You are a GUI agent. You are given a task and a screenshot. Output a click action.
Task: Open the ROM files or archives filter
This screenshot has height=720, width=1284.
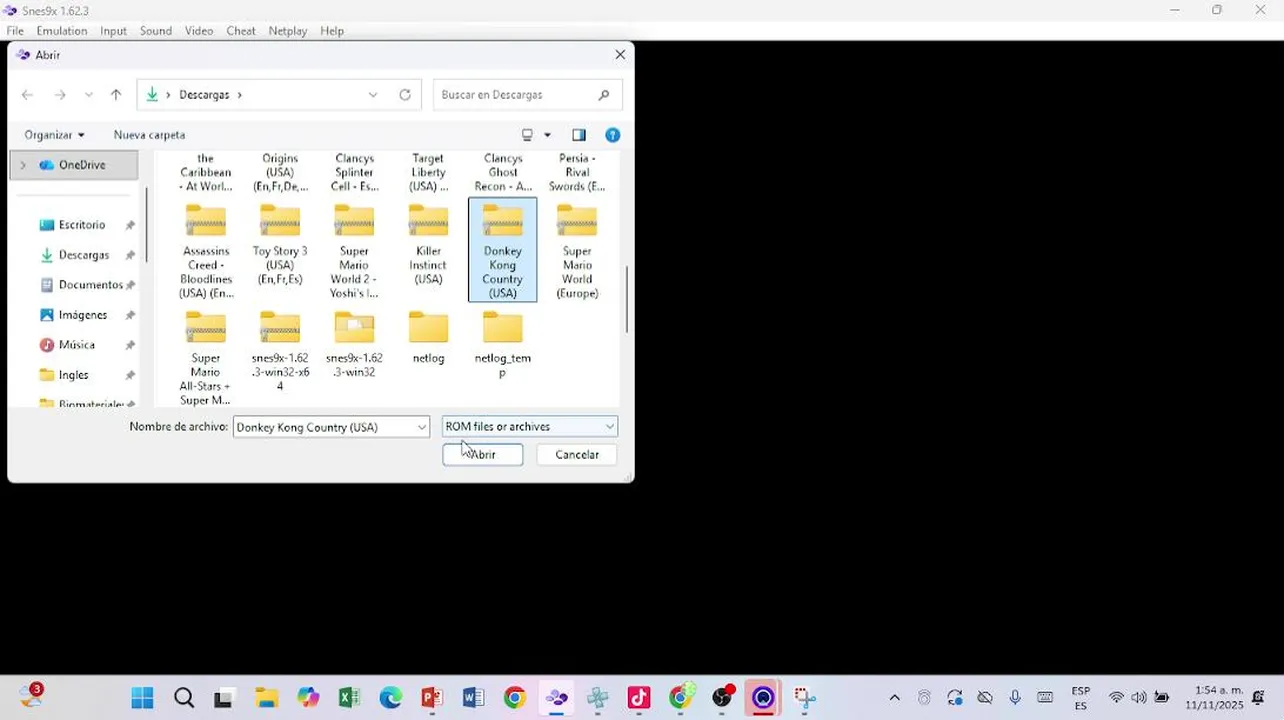coord(530,427)
